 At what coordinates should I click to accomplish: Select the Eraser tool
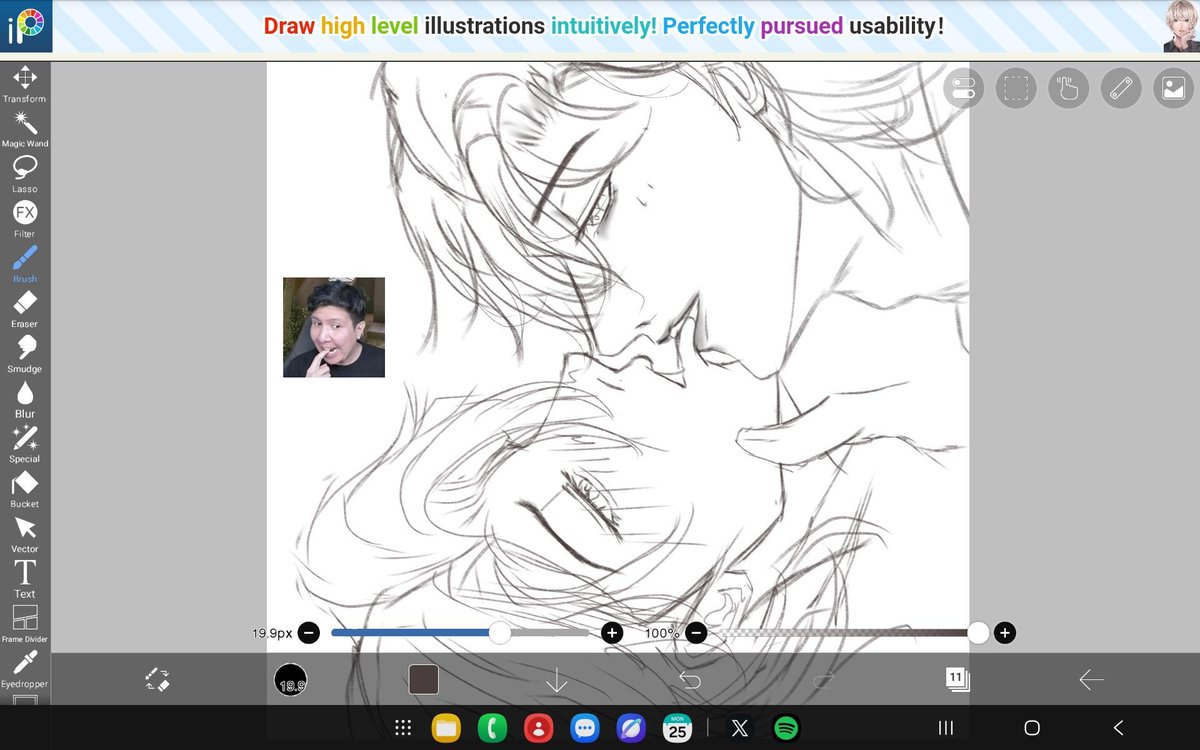[25, 309]
